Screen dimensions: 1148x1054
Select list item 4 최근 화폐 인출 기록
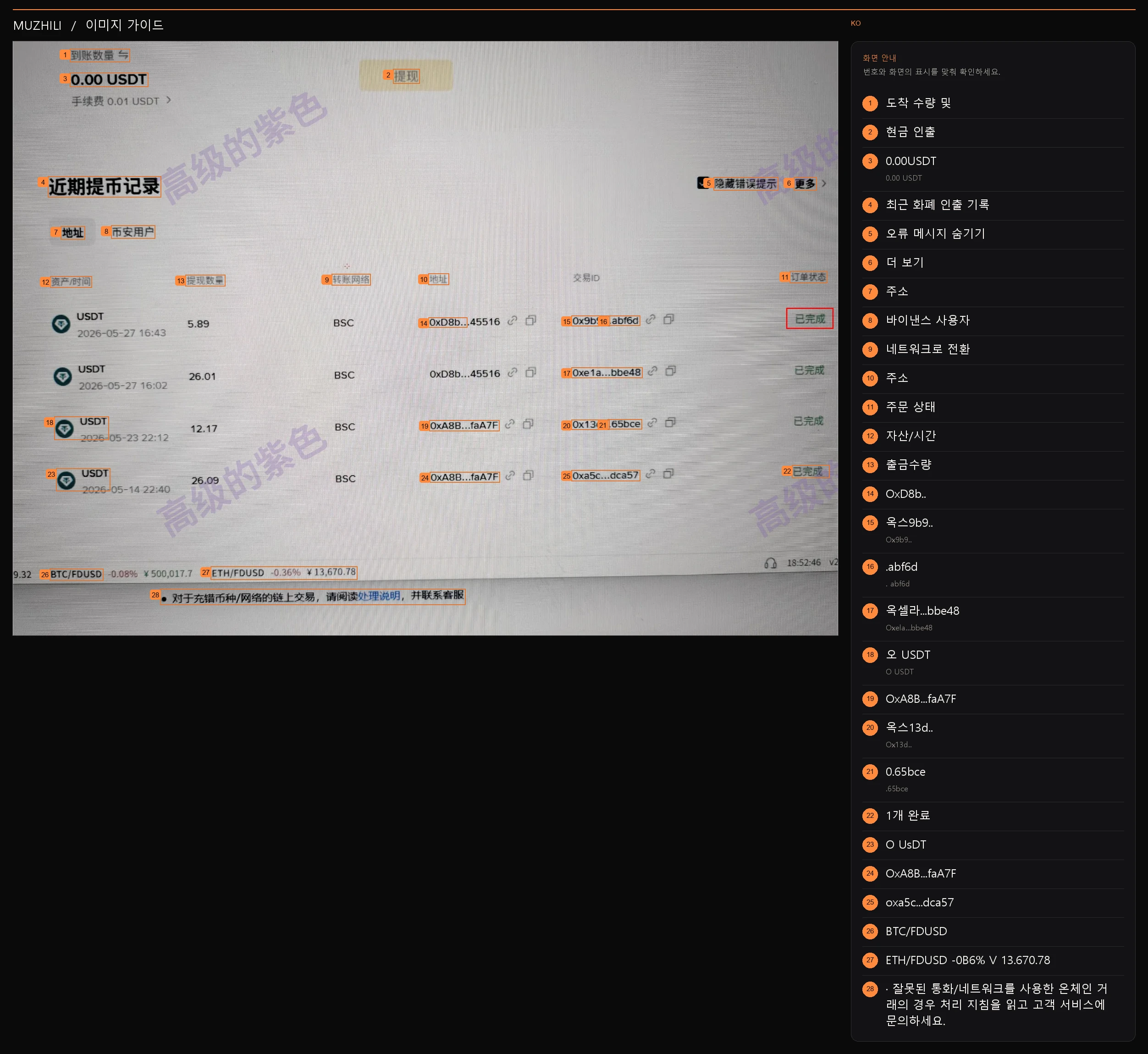click(993, 205)
